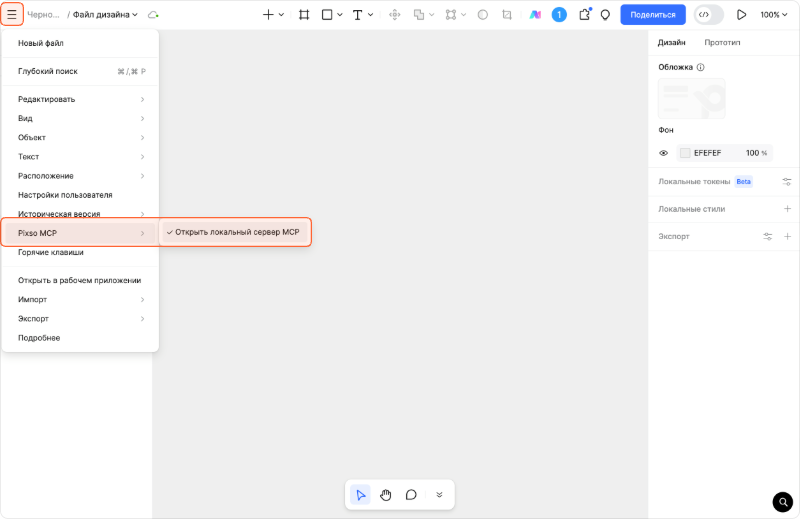Select the Move cursor tool
This screenshot has height=519, width=800.
(360, 494)
